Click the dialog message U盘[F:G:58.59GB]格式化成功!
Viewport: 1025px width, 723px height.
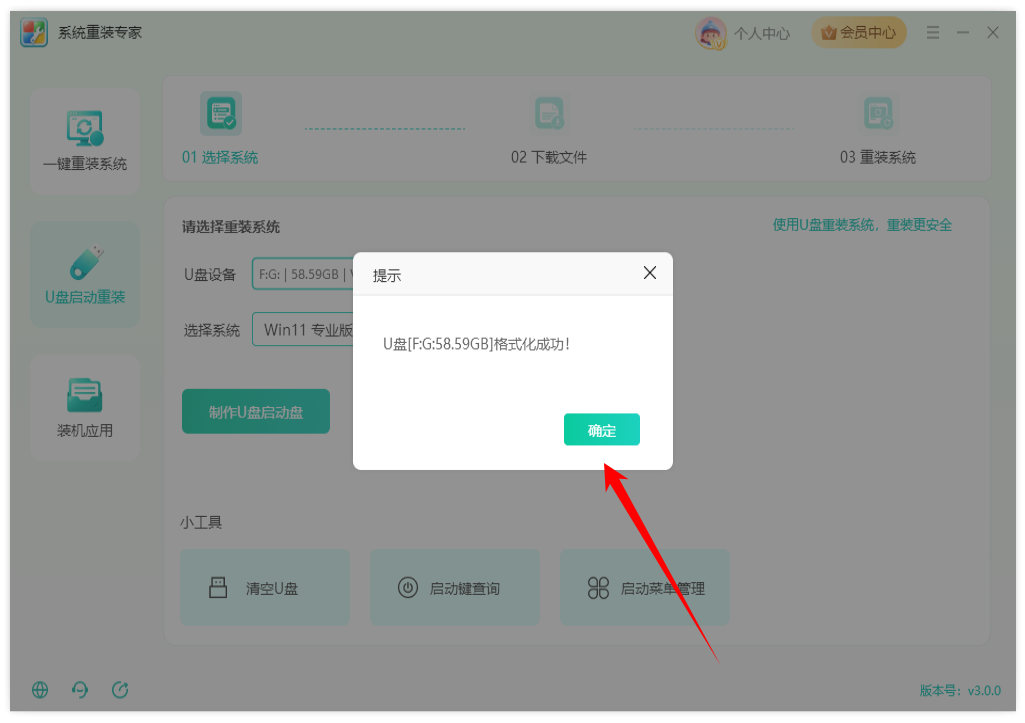click(476, 344)
